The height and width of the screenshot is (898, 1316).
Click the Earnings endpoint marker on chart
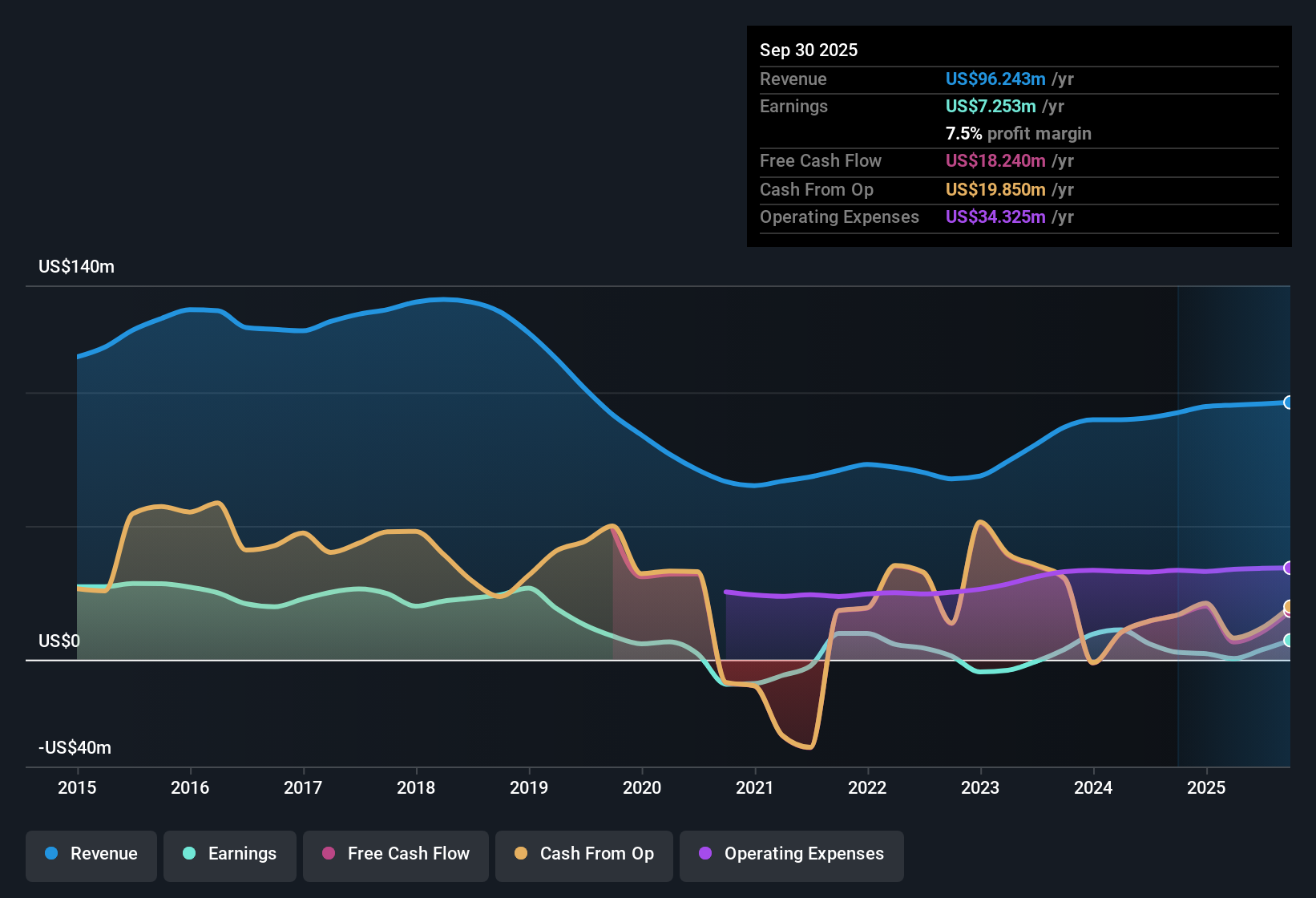1288,641
